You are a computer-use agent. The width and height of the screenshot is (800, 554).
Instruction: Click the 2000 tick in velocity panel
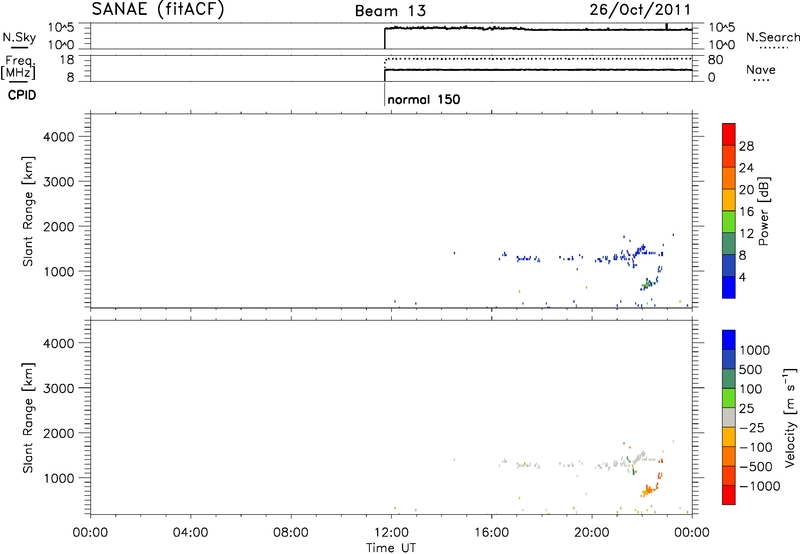(x=58, y=433)
